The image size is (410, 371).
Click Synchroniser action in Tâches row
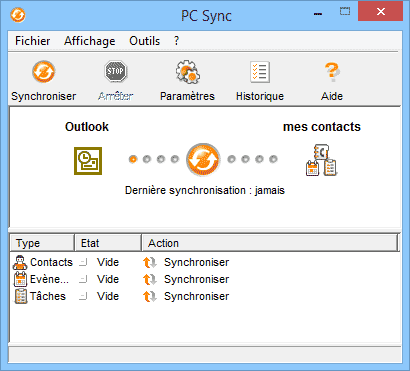point(197,296)
